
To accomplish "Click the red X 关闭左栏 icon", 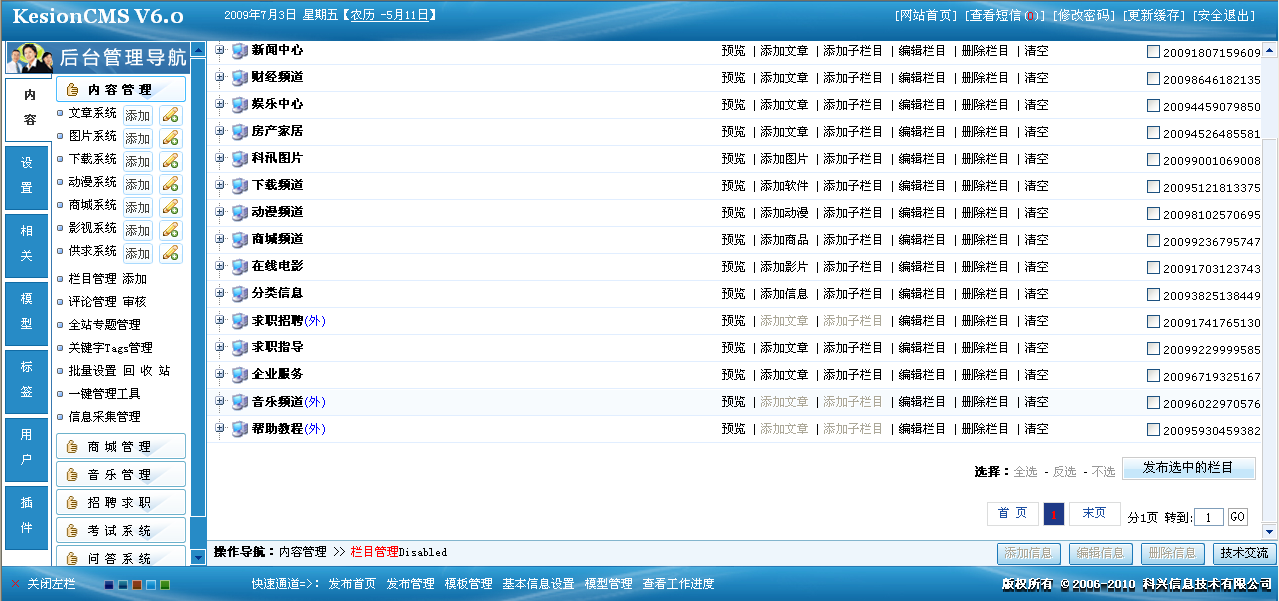I will pos(15,584).
